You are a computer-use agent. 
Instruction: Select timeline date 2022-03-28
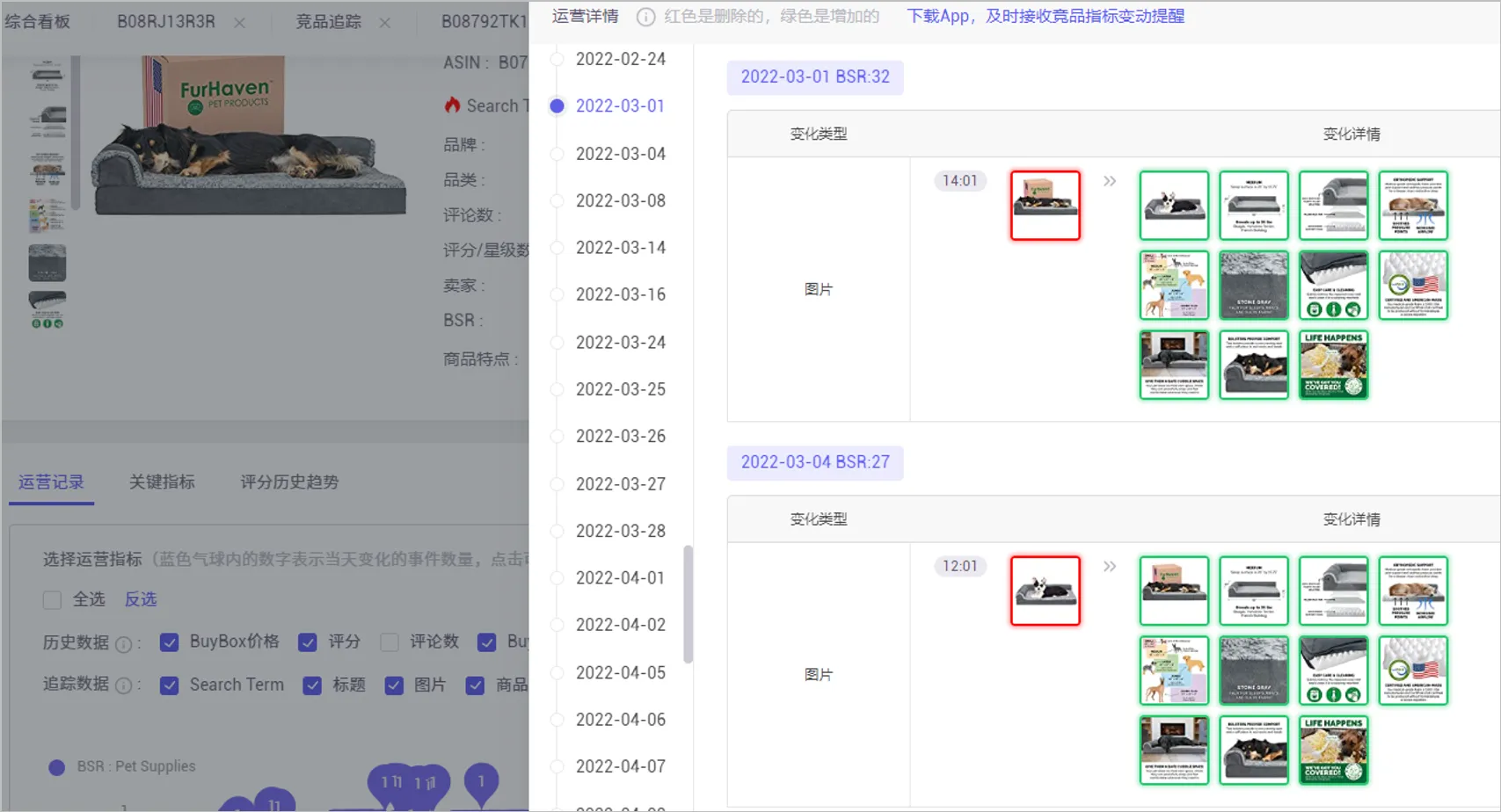tap(621, 531)
